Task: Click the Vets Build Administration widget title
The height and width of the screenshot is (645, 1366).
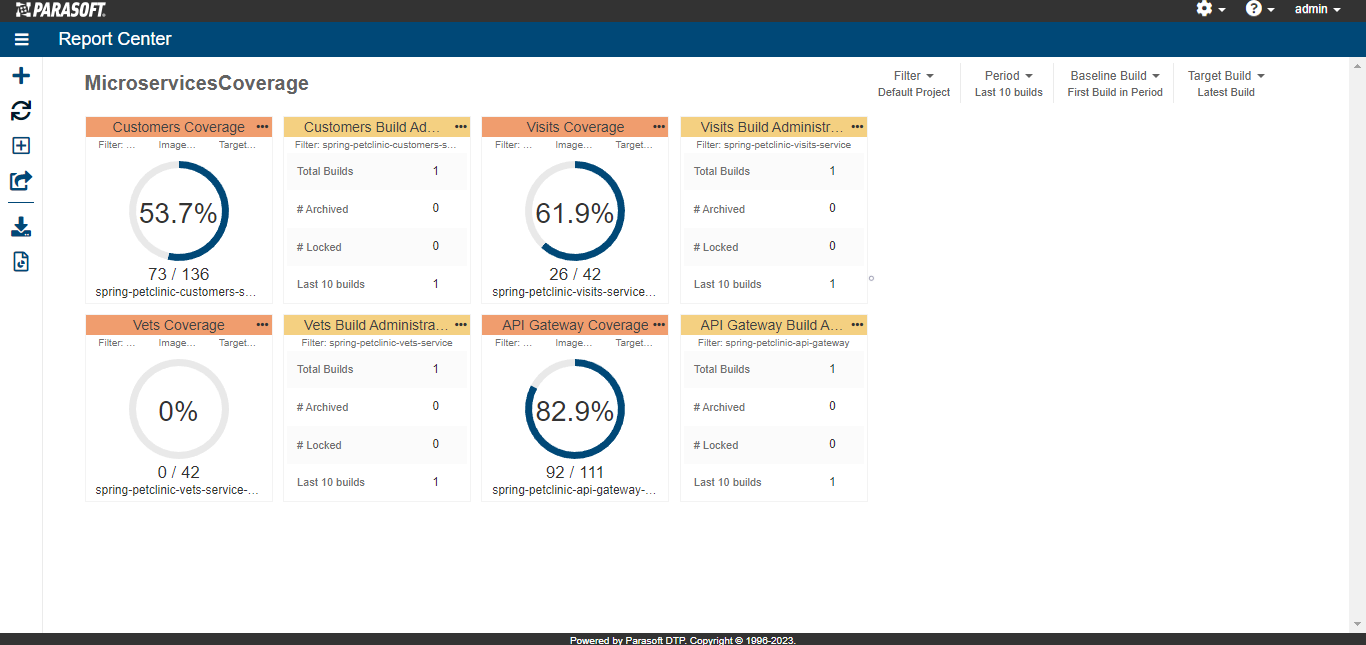Action: 377,325
